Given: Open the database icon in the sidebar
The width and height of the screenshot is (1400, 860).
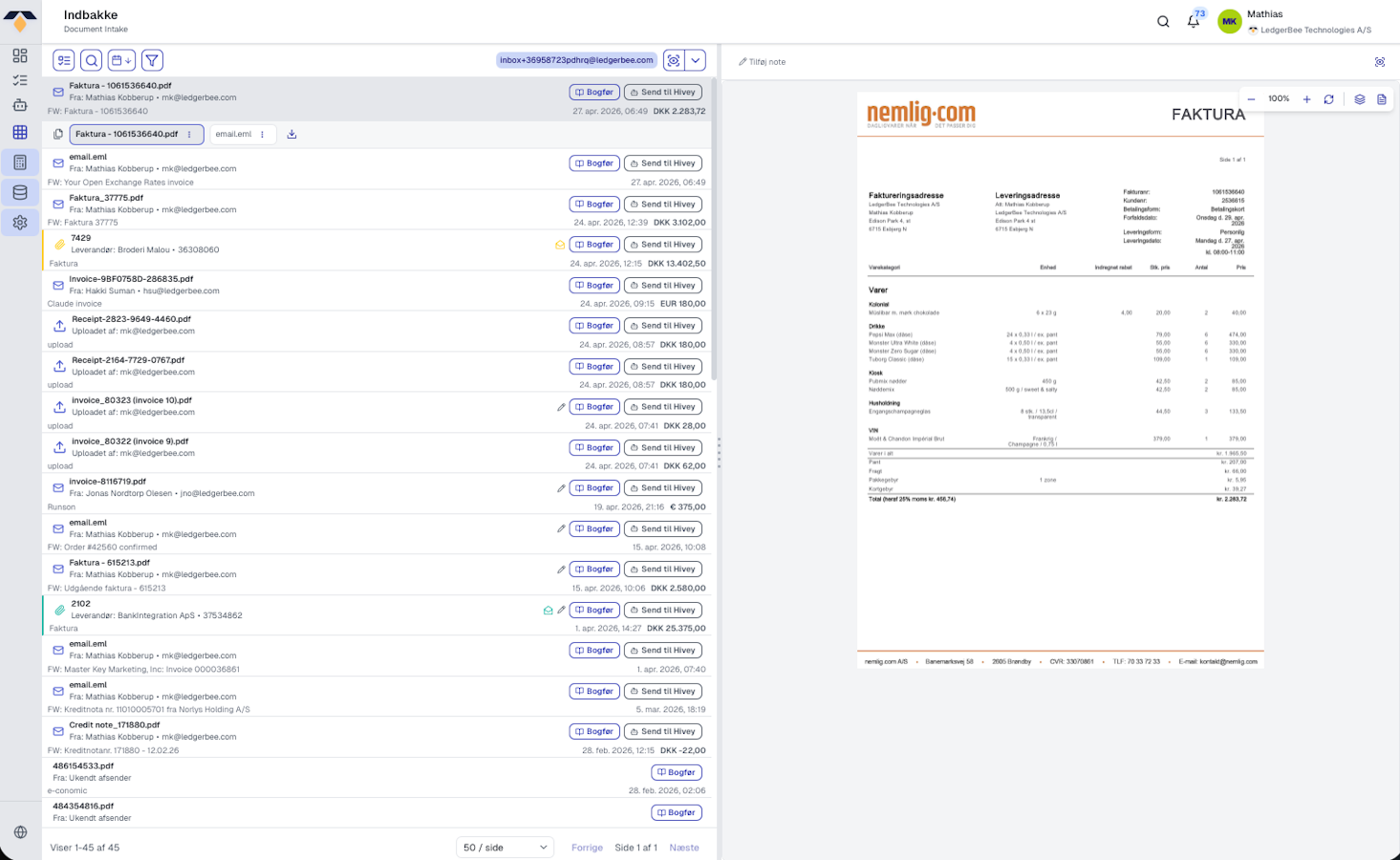Looking at the screenshot, I should tap(20, 192).
